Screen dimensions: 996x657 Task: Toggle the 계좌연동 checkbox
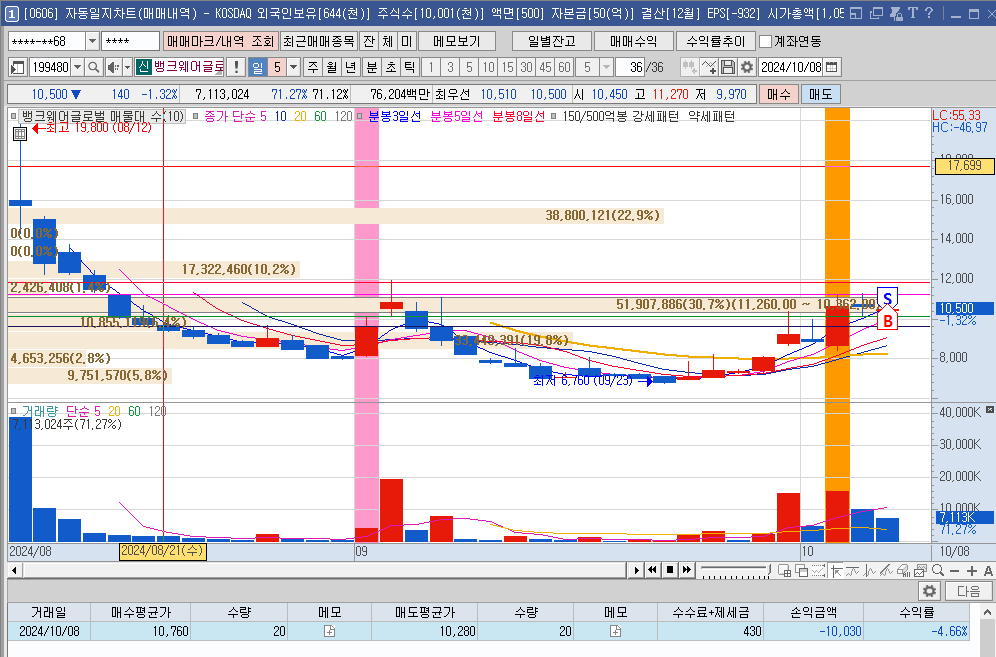pos(765,41)
